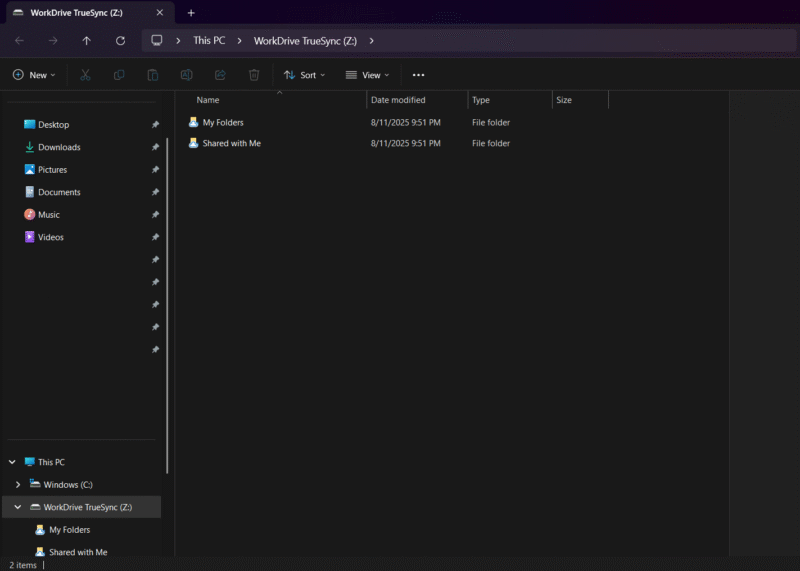Select My Folders in navigation tree
The image size is (800, 571).
pos(69,530)
